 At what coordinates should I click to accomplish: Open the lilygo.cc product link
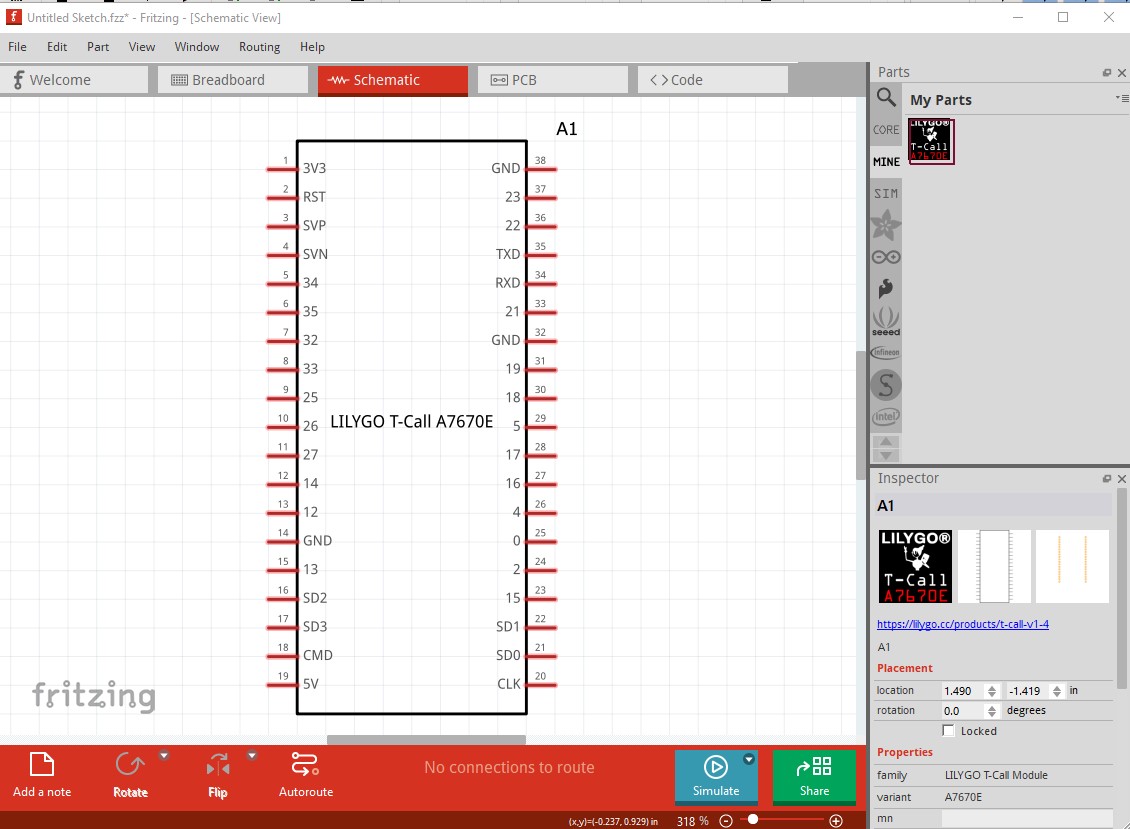(962, 624)
